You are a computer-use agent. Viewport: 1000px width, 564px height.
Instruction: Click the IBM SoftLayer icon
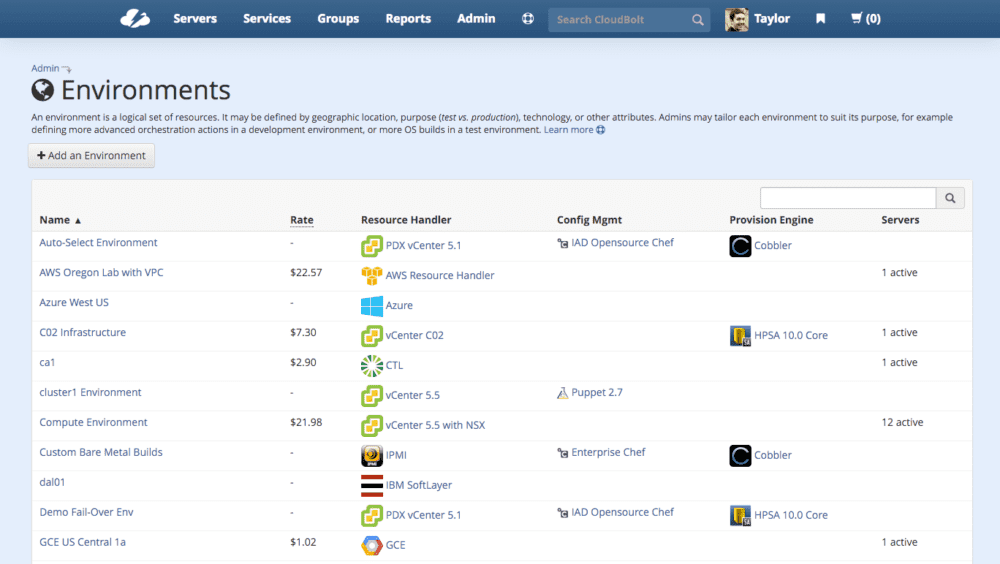coord(372,485)
